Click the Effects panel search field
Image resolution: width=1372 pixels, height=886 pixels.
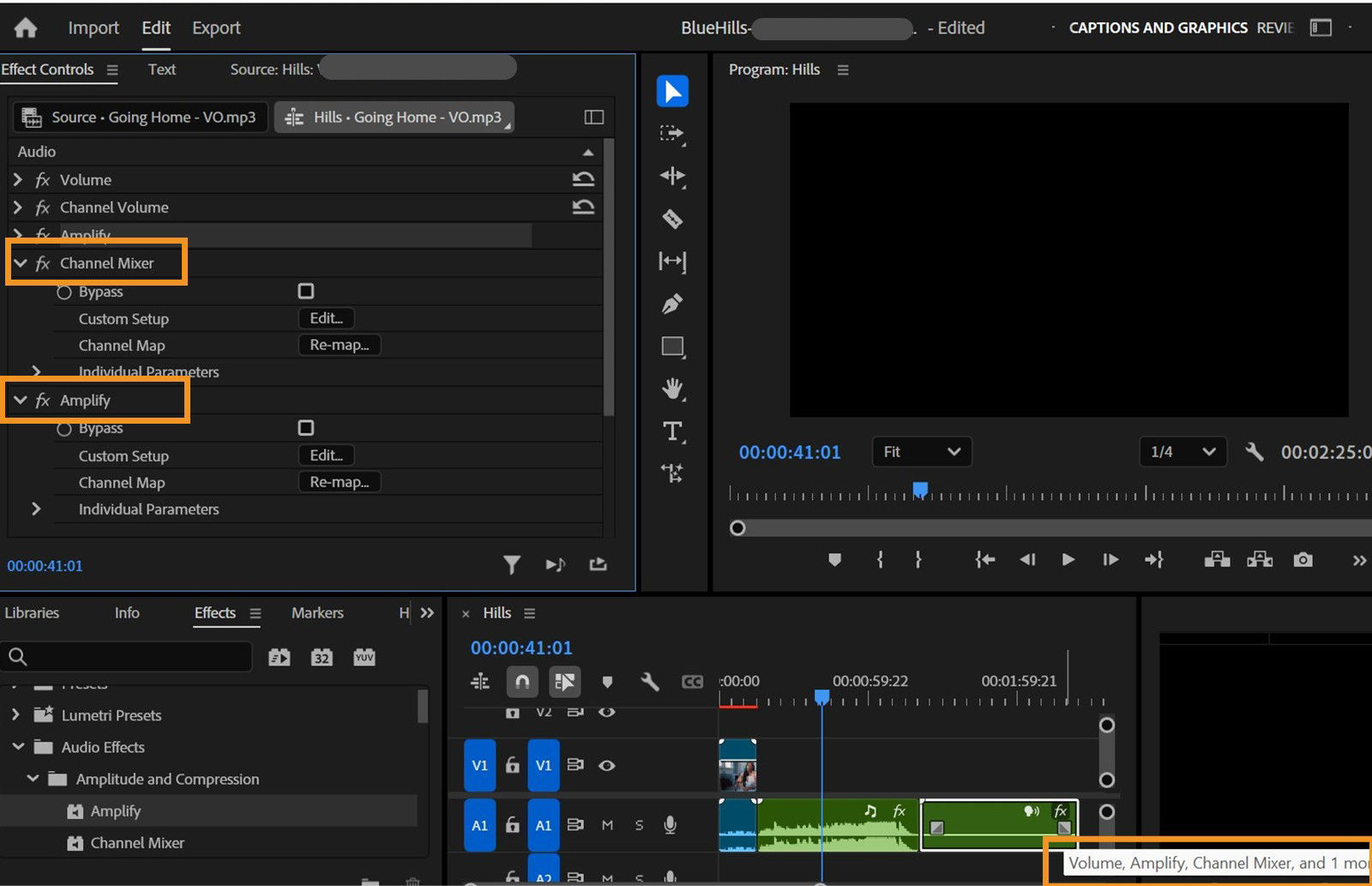[129, 656]
